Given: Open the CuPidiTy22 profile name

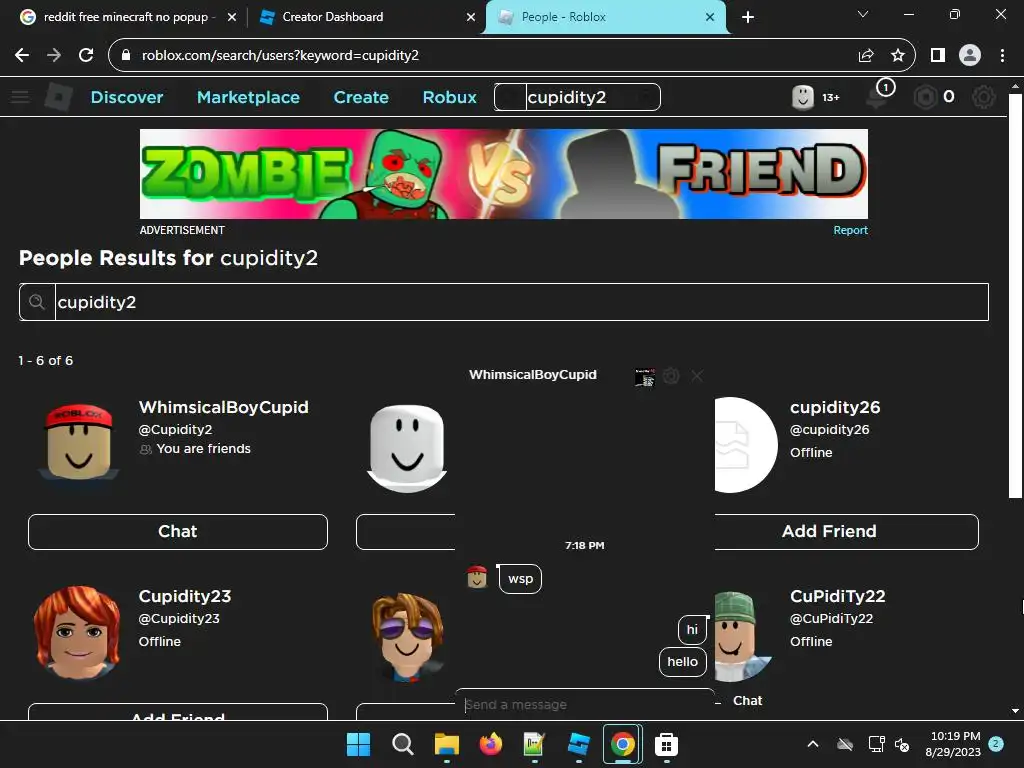Looking at the screenshot, I should click(837, 596).
